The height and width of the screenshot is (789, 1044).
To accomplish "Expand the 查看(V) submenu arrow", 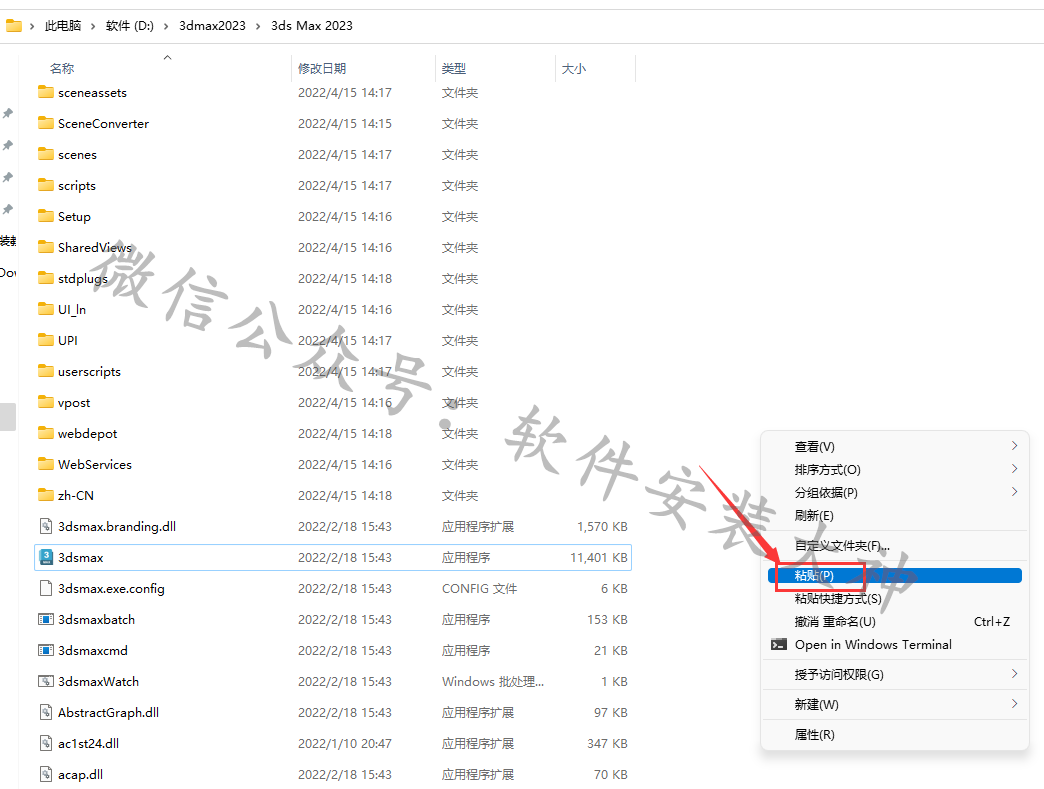I will (1014, 445).
